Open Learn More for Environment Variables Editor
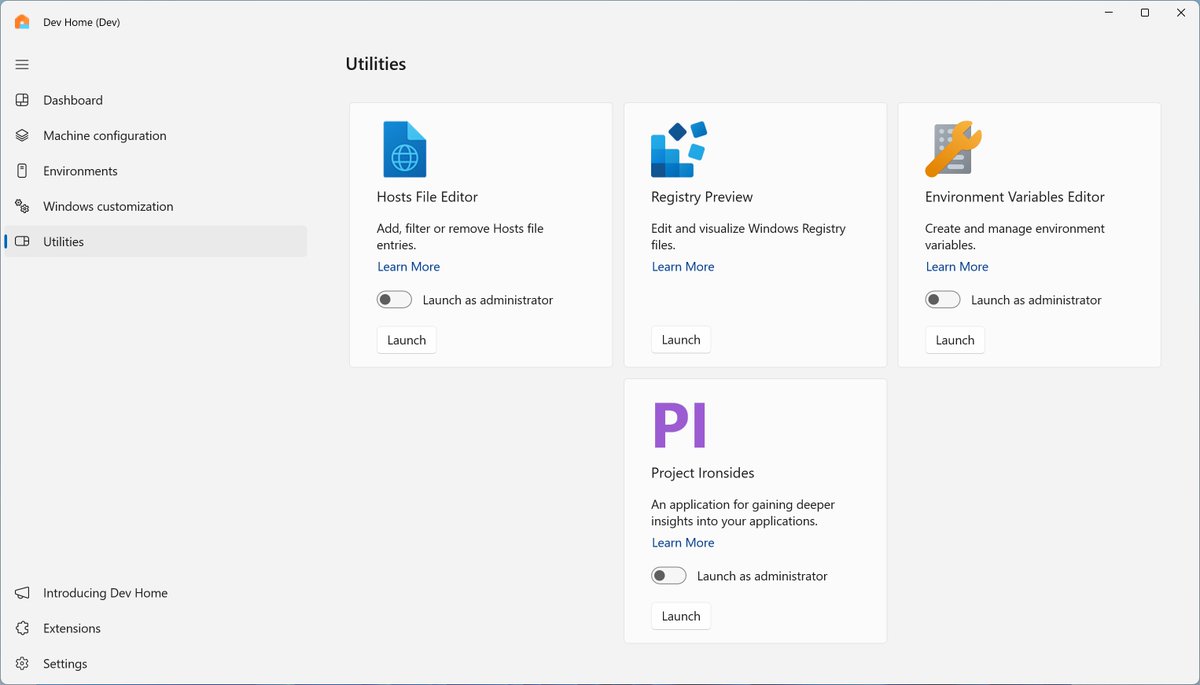This screenshot has height=685, width=1200. [957, 267]
